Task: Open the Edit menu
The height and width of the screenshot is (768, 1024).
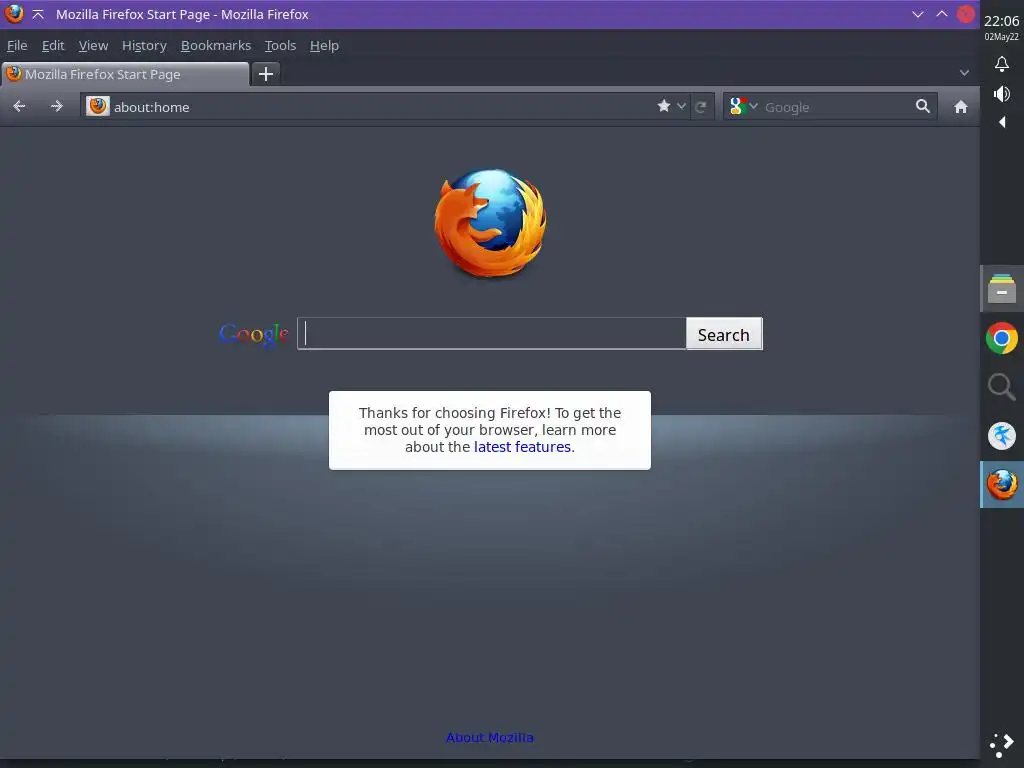Action: (x=53, y=46)
